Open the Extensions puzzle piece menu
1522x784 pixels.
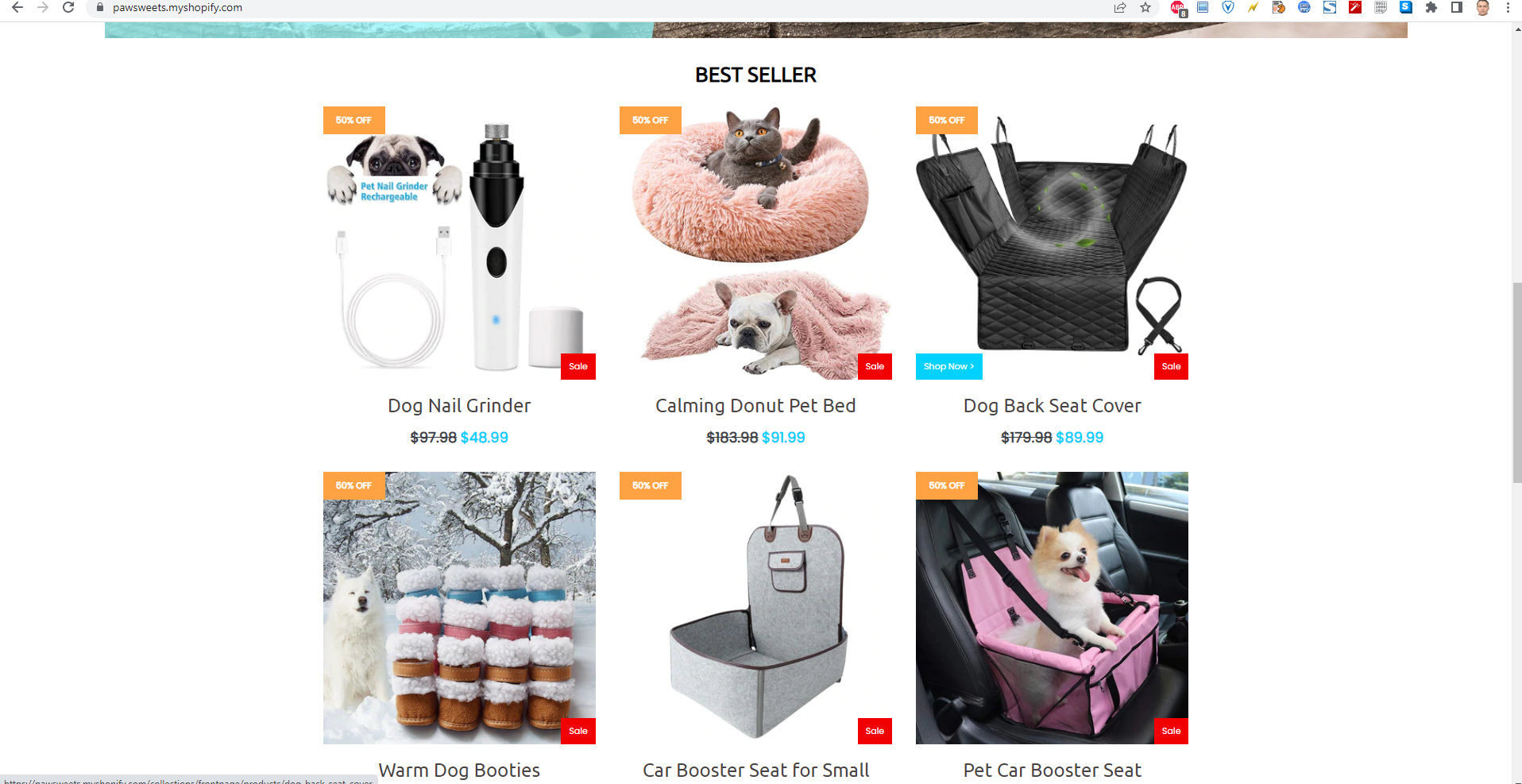(x=1431, y=7)
